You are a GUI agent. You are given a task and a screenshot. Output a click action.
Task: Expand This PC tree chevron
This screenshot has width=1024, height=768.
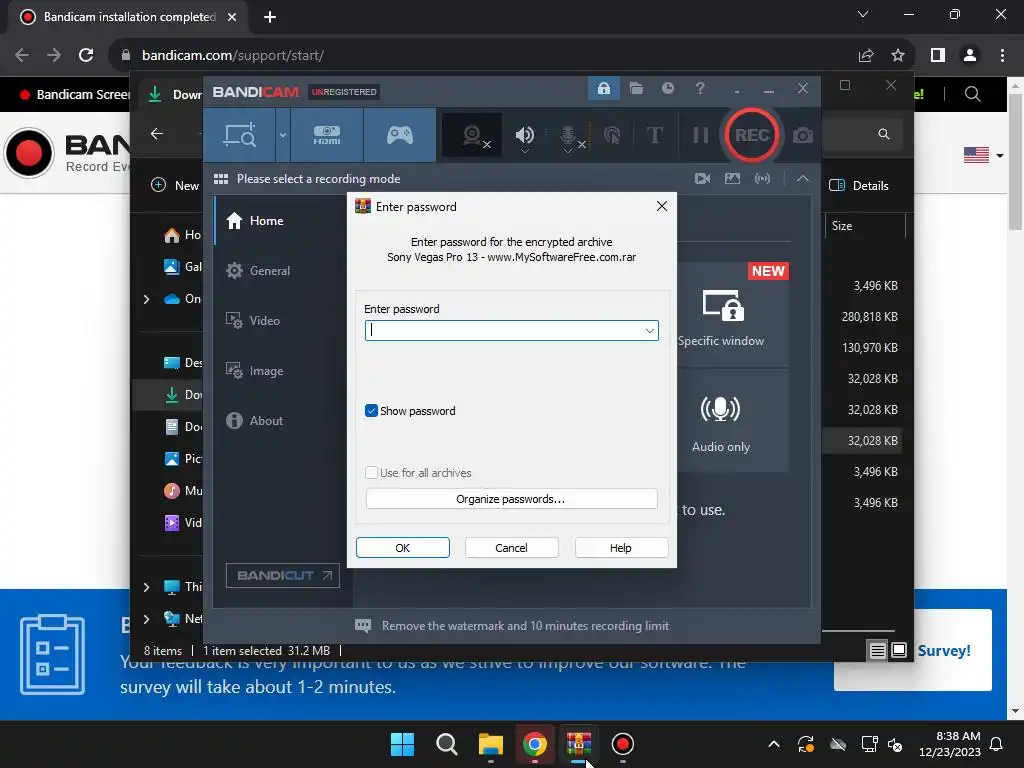click(146, 587)
